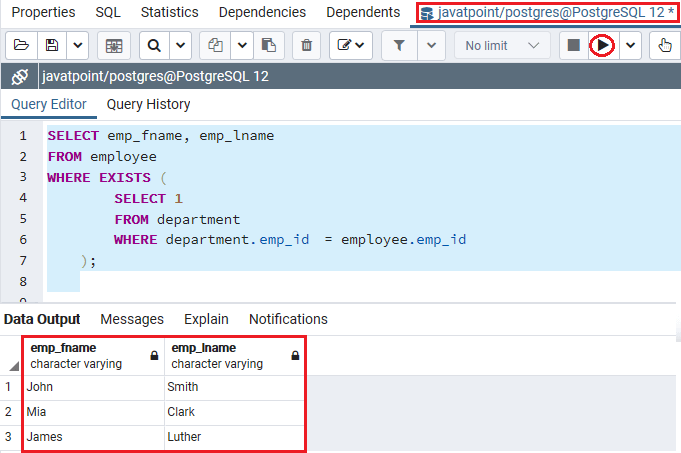The image size is (681, 453).
Task: Open the Dependencies tab
Action: click(x=262, y=12)
